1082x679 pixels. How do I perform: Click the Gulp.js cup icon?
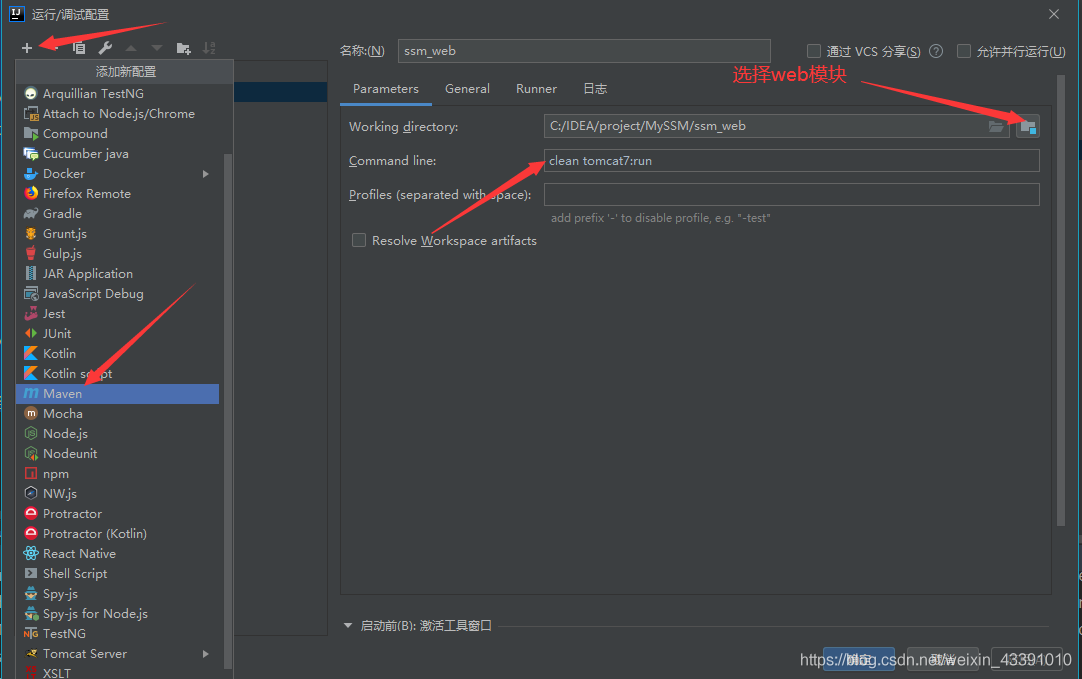tap(30, 253)
